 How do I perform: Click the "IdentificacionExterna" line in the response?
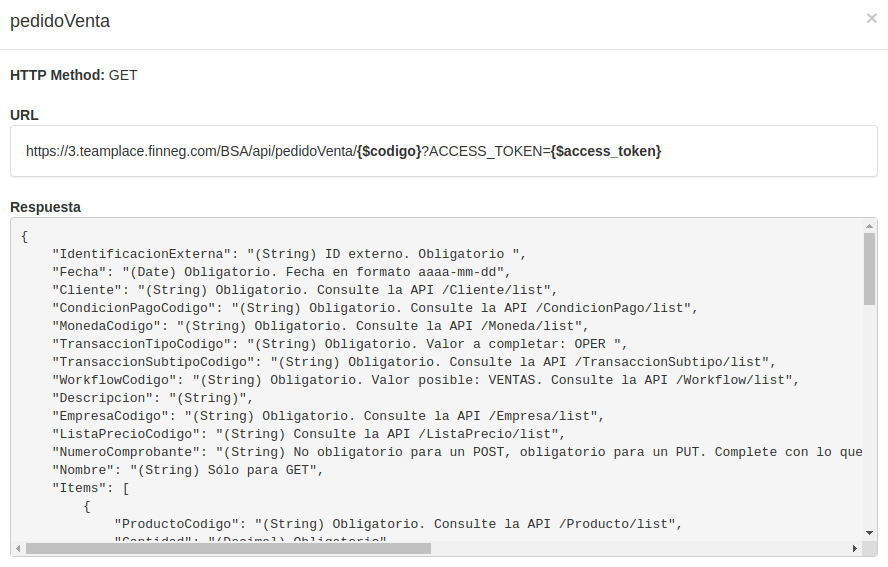(x=288, y=254)
